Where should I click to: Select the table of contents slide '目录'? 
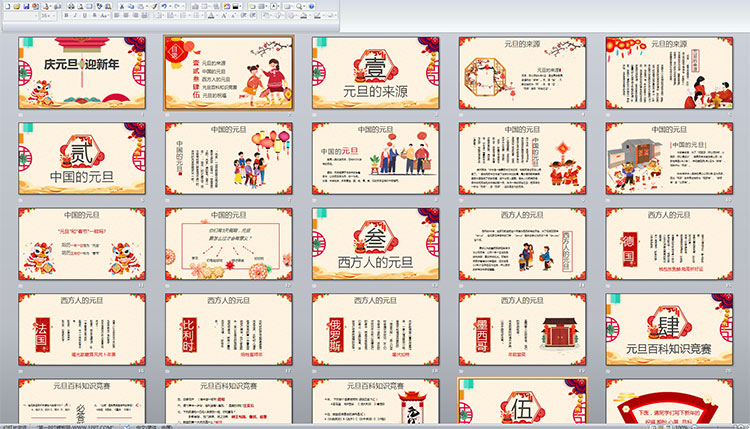[229, 73]
